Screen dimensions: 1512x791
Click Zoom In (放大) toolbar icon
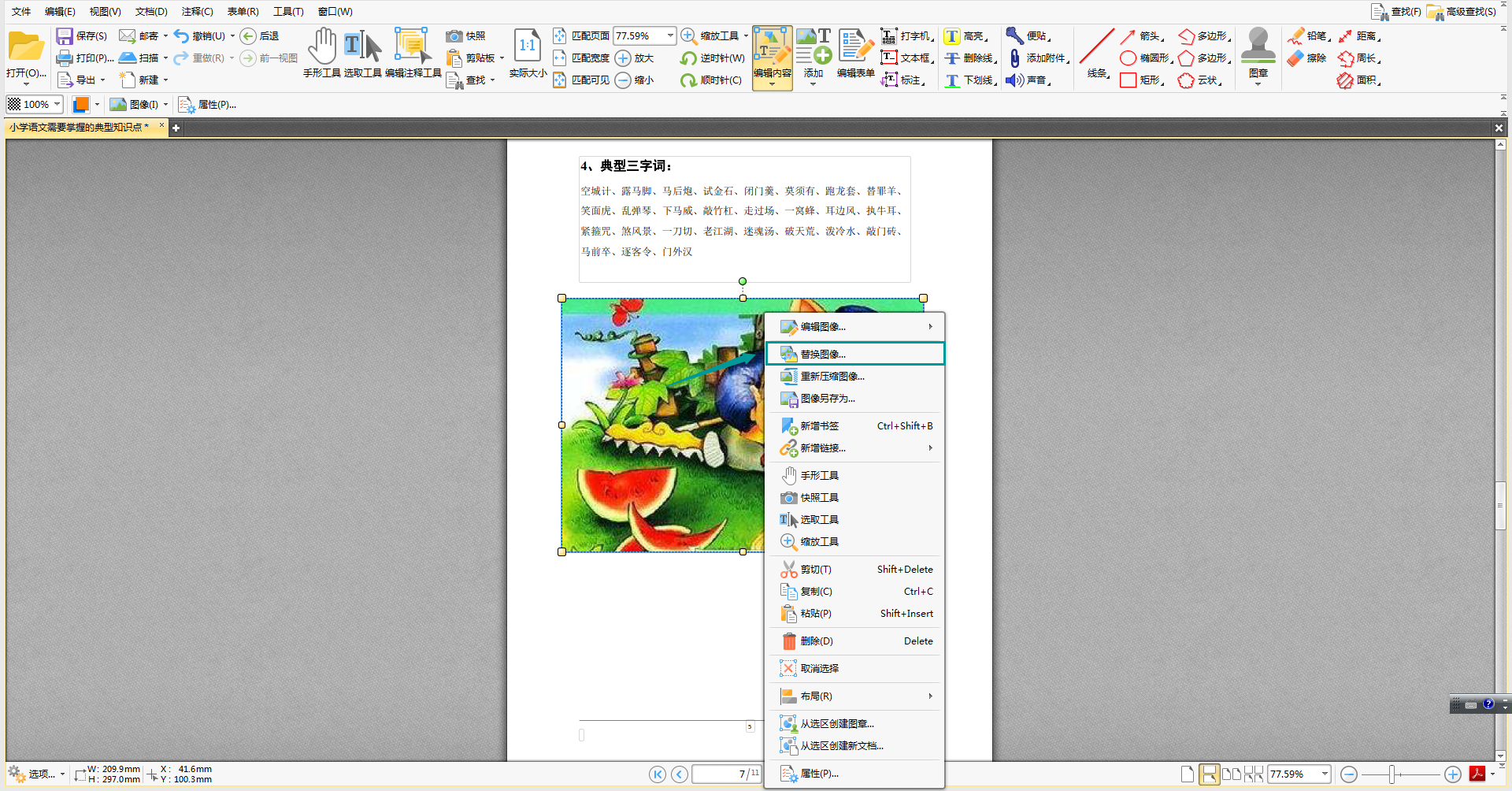pyautogui.click(x=634, y=58)
